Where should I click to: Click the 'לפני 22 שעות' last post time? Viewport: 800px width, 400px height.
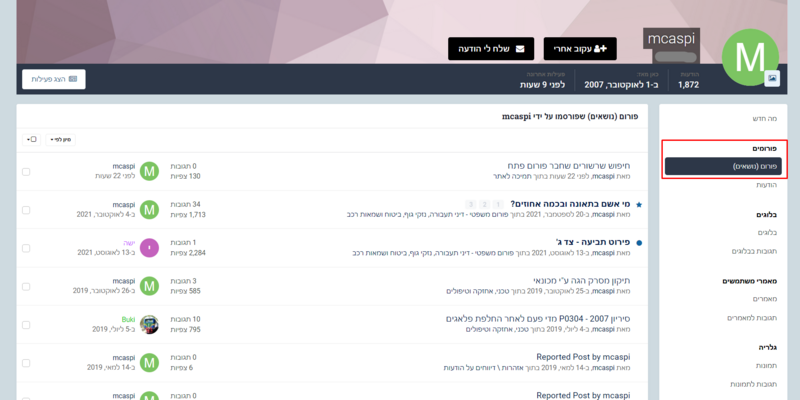click(115, 176)
